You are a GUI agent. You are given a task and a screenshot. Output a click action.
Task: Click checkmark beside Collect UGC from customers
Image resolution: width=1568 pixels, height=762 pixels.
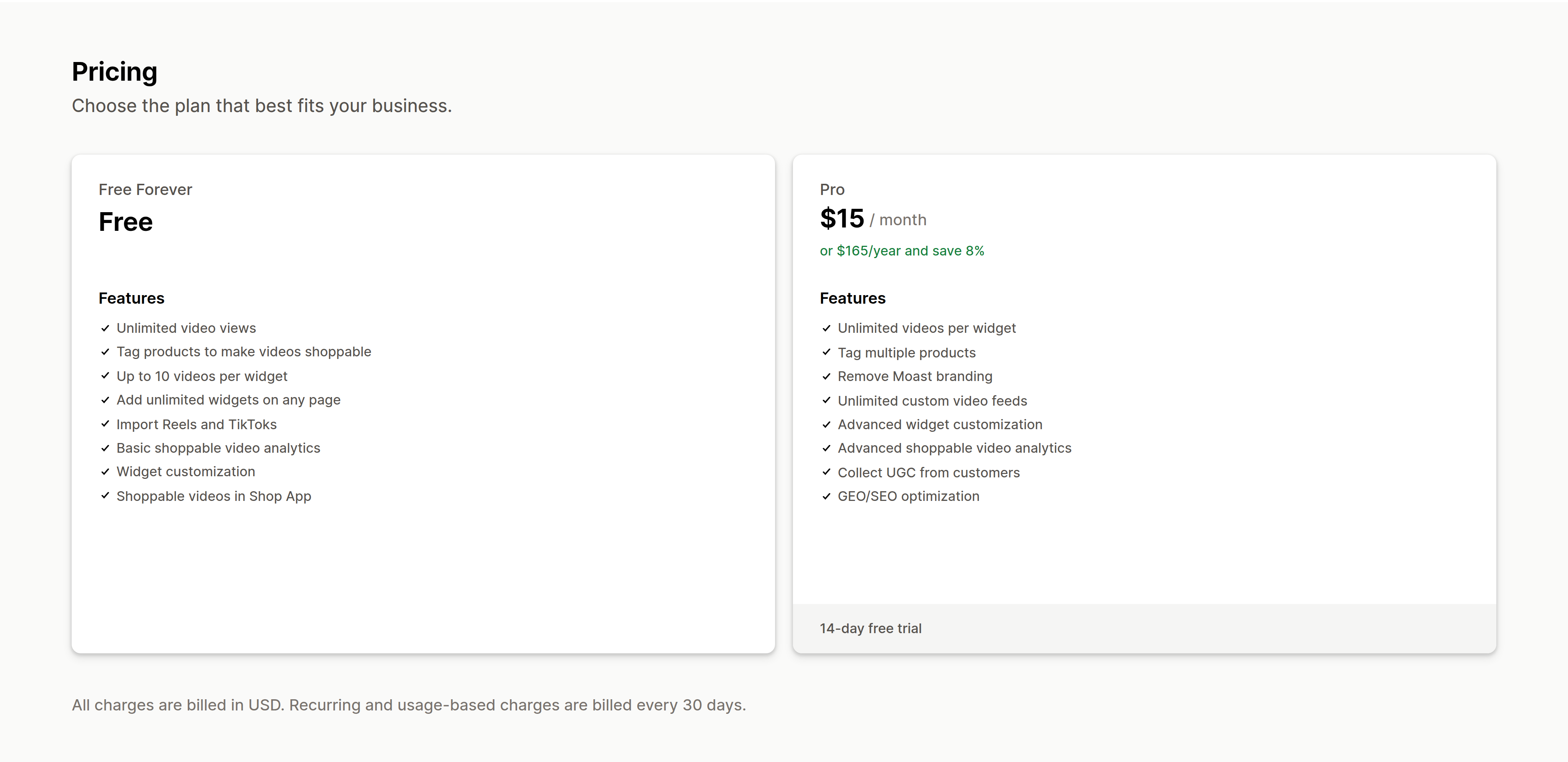click(x=826, y=472)
